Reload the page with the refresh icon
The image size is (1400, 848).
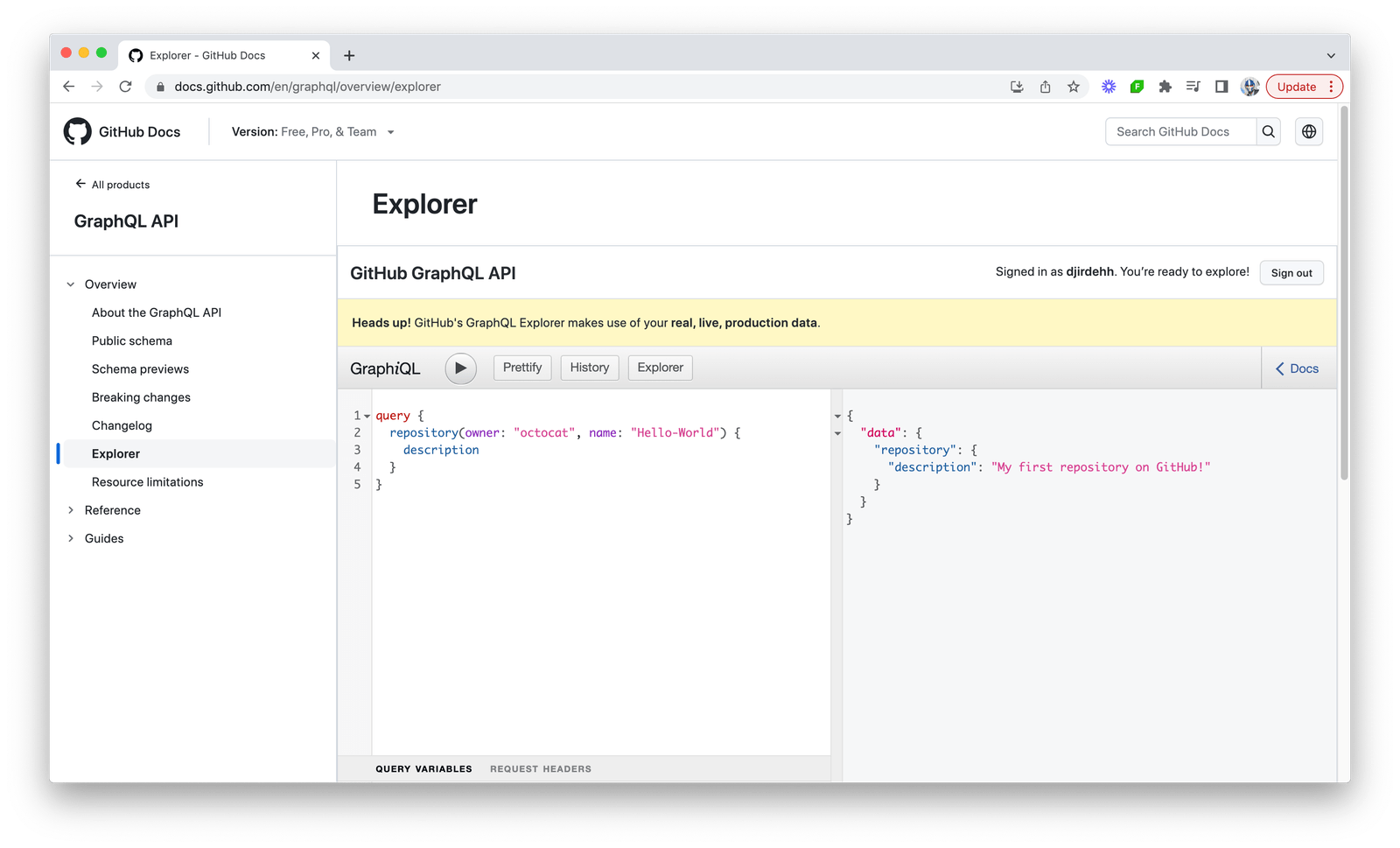[x=126, y=87]
